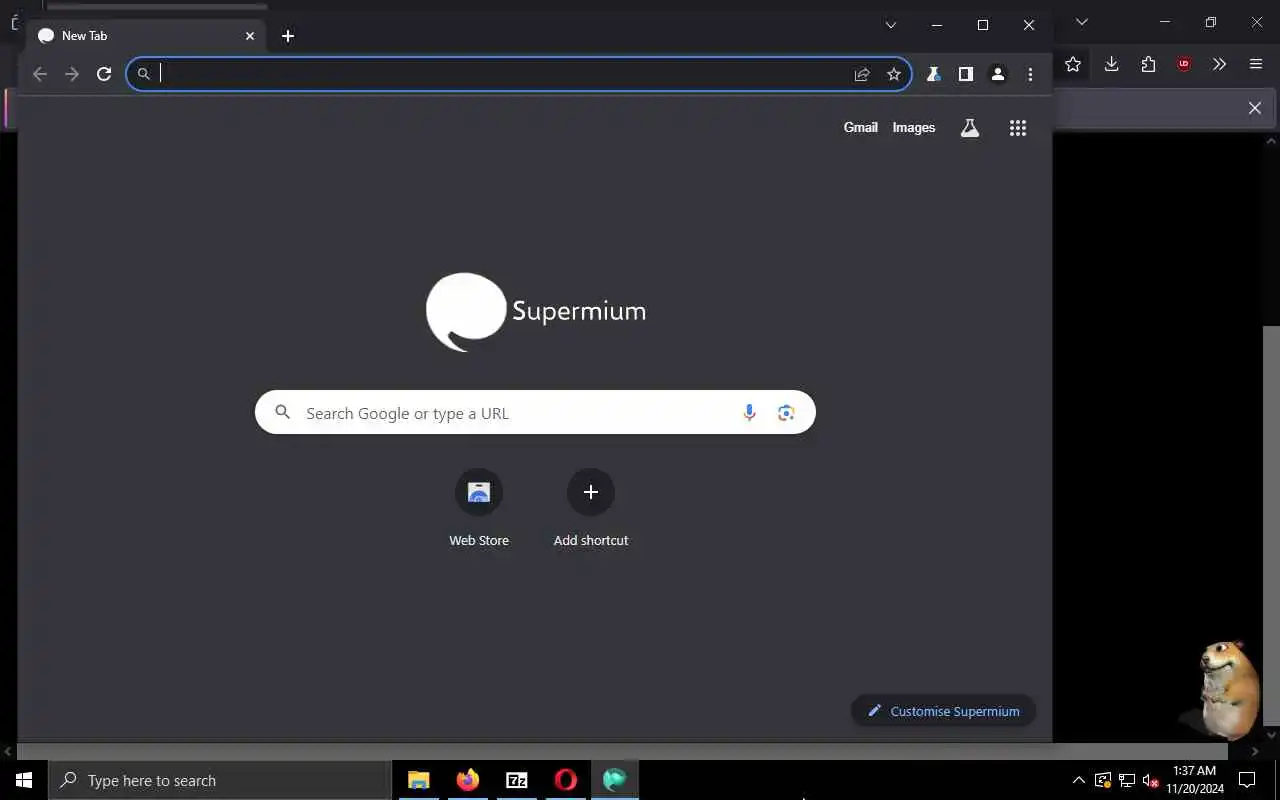
Task: Click the star bookmark icon in the background browser
Action: [1073, 64]
